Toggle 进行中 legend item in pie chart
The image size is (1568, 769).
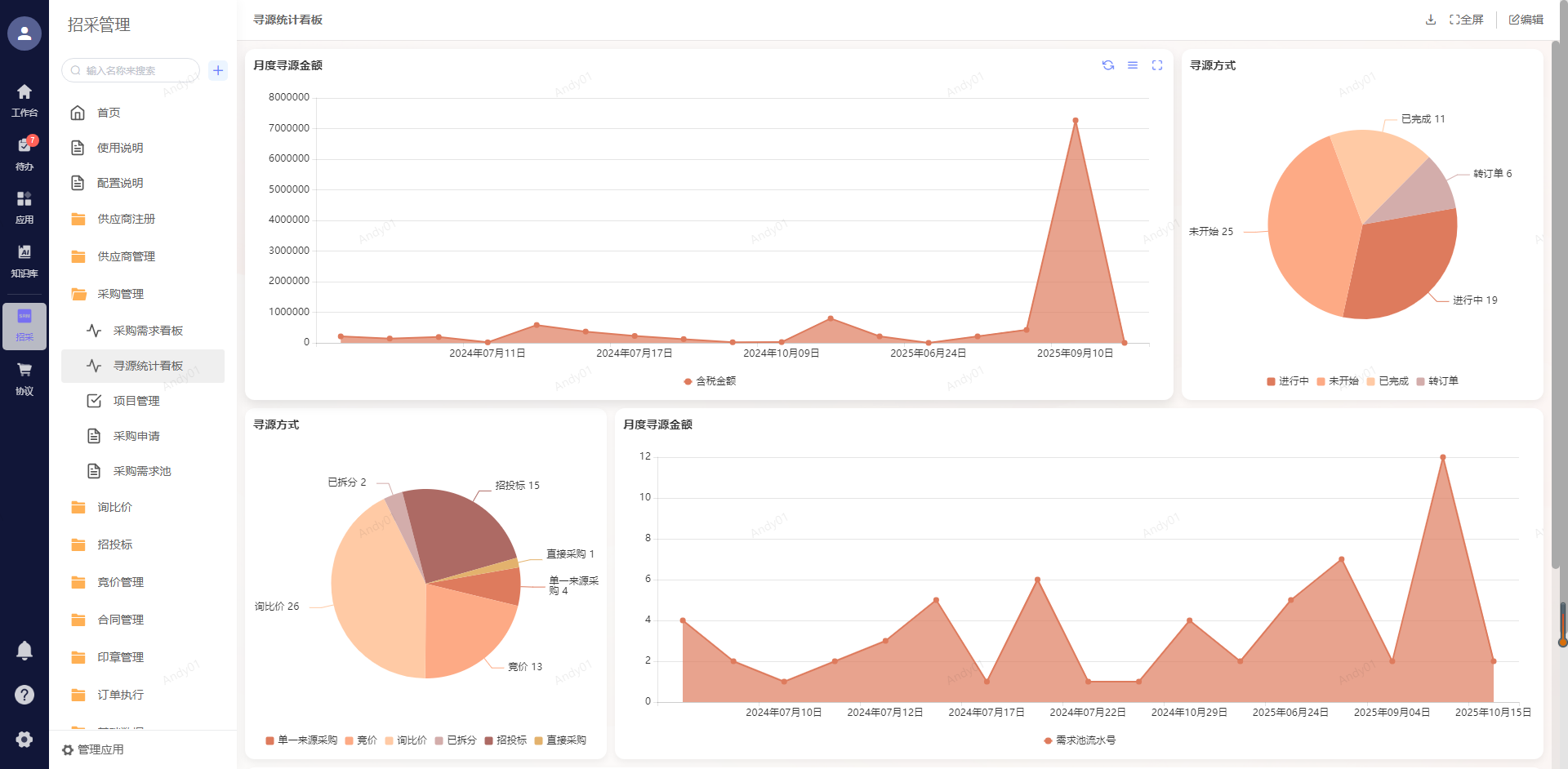tap(1288, 381)
